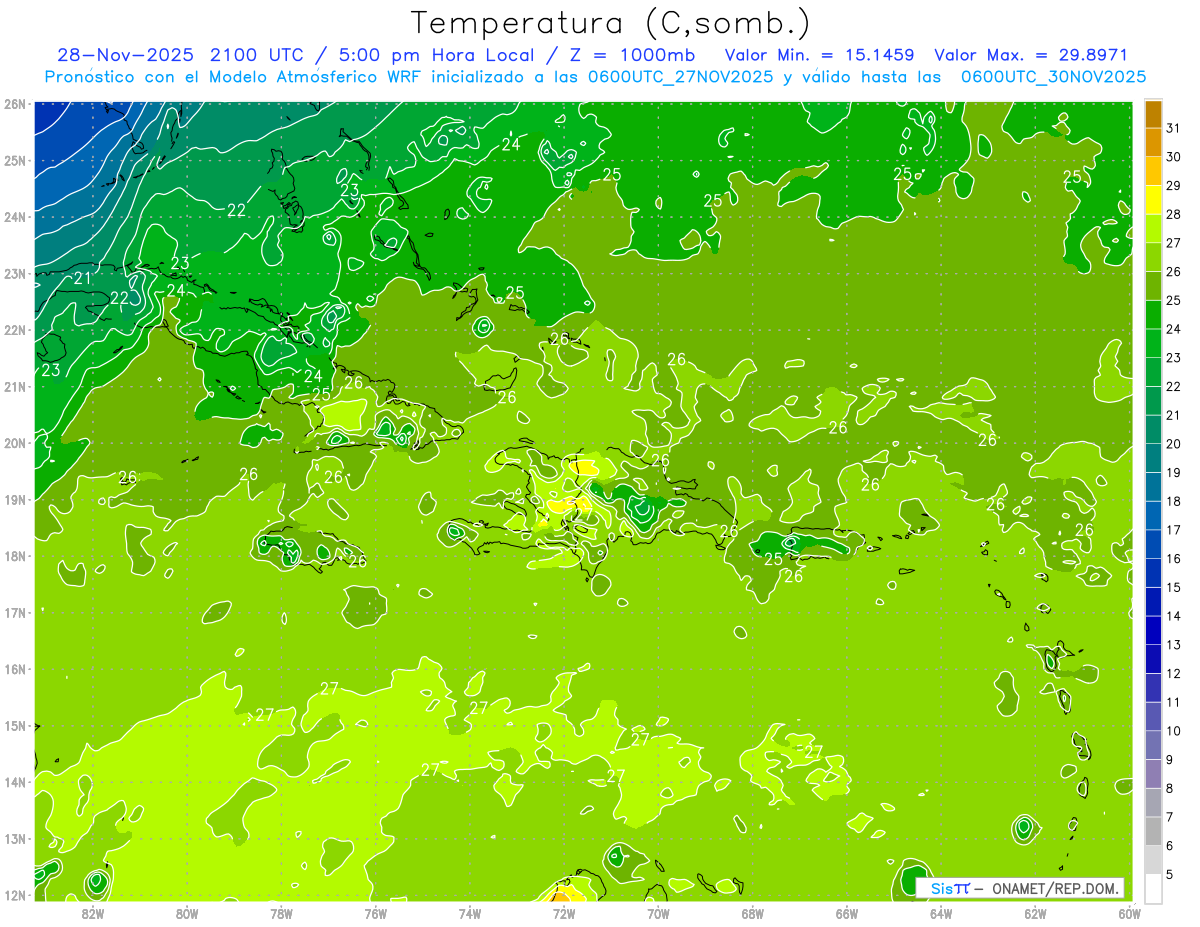
Task: Click the 64W longitude axis label
Action: [x=941, y=914]
